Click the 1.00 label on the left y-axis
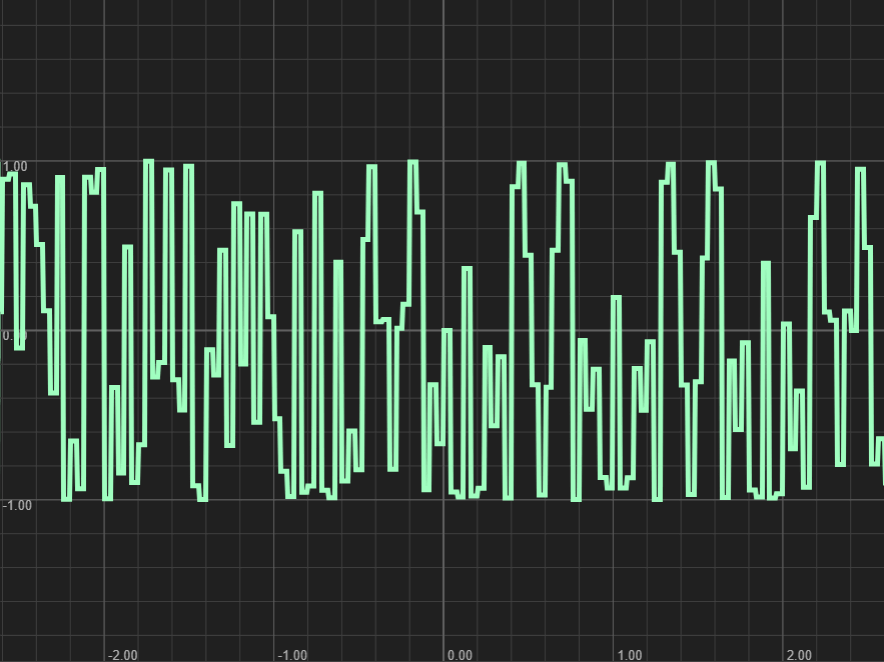Viewport: 884px width, 662px height. click(x=15, y=166)
